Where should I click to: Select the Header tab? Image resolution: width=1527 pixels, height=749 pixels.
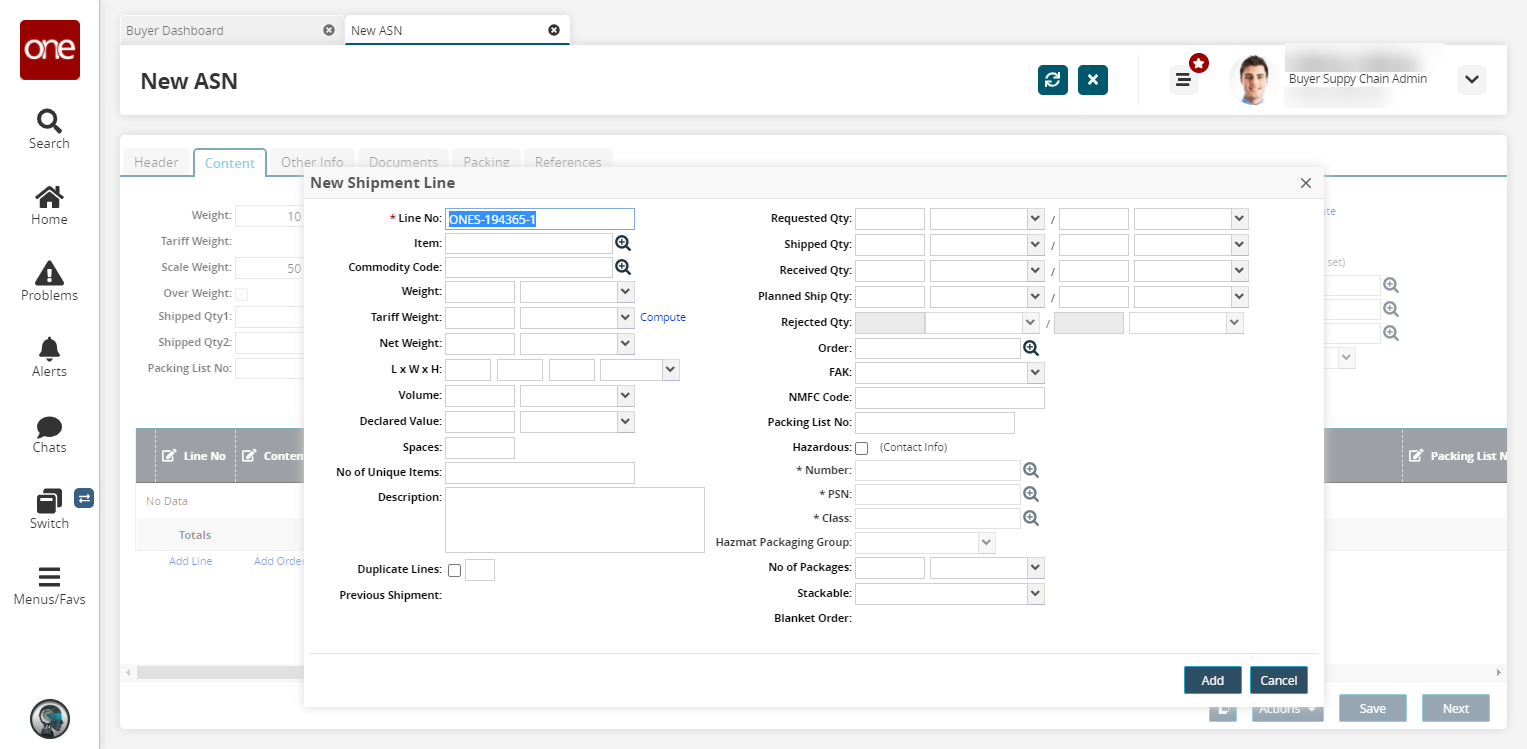(x=156, y=162)
